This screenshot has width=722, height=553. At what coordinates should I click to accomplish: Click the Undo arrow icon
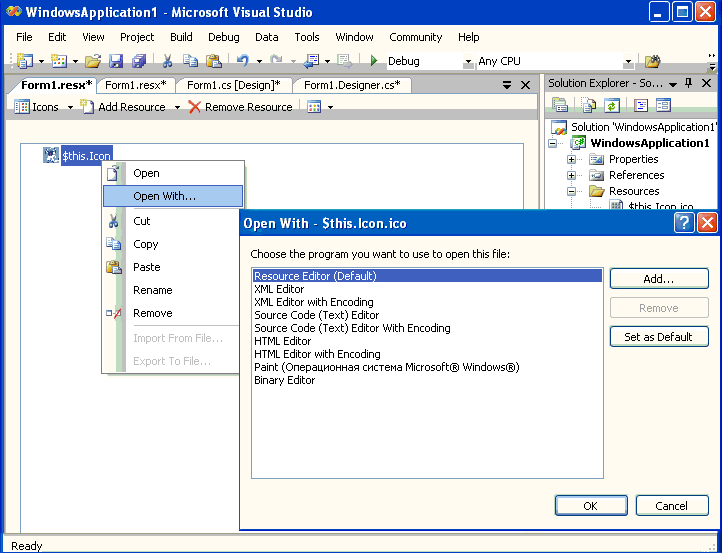point(243,60)
